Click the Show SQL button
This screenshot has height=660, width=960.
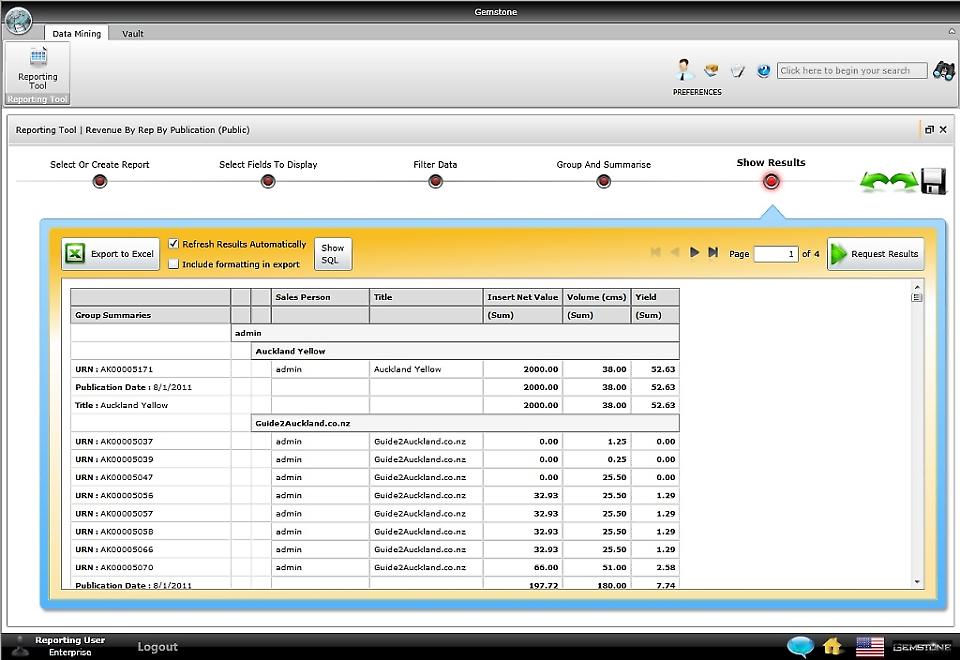click(x=333, y=253)
